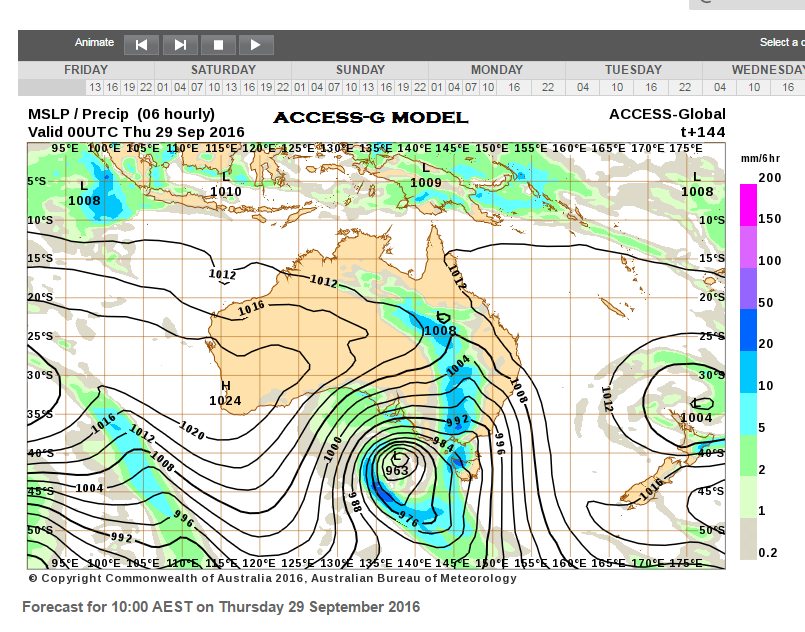The width and height of the screenshot is (805, 632).
Task: Select the Tuesday 22 hour marker
Action: tap(685, 87)
